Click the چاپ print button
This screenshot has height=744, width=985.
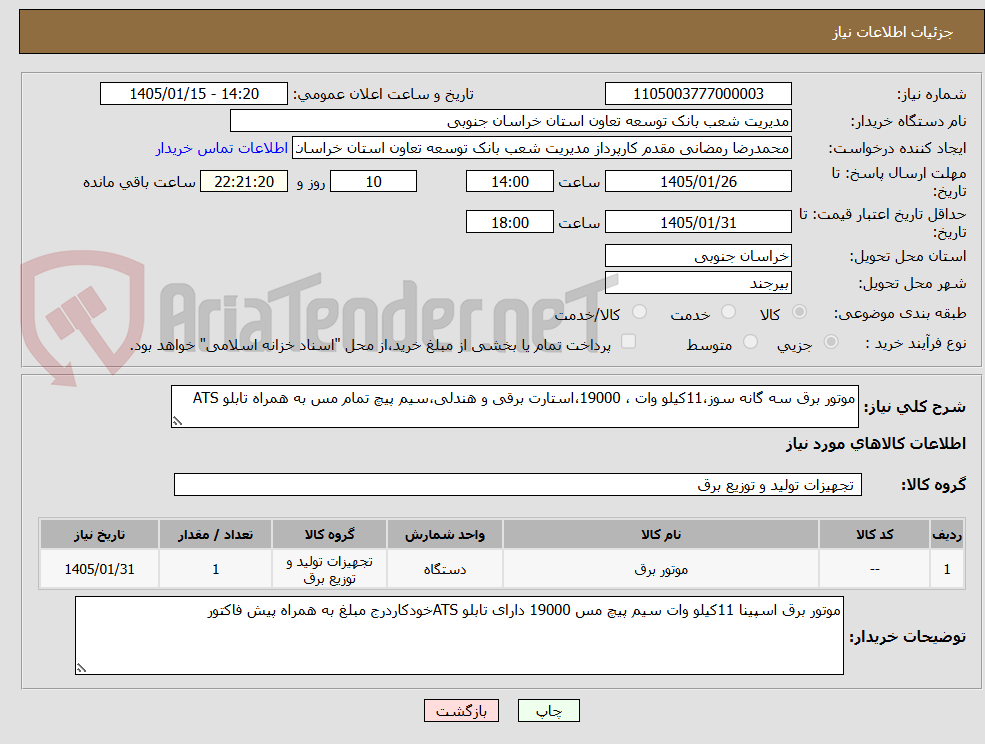548,711
